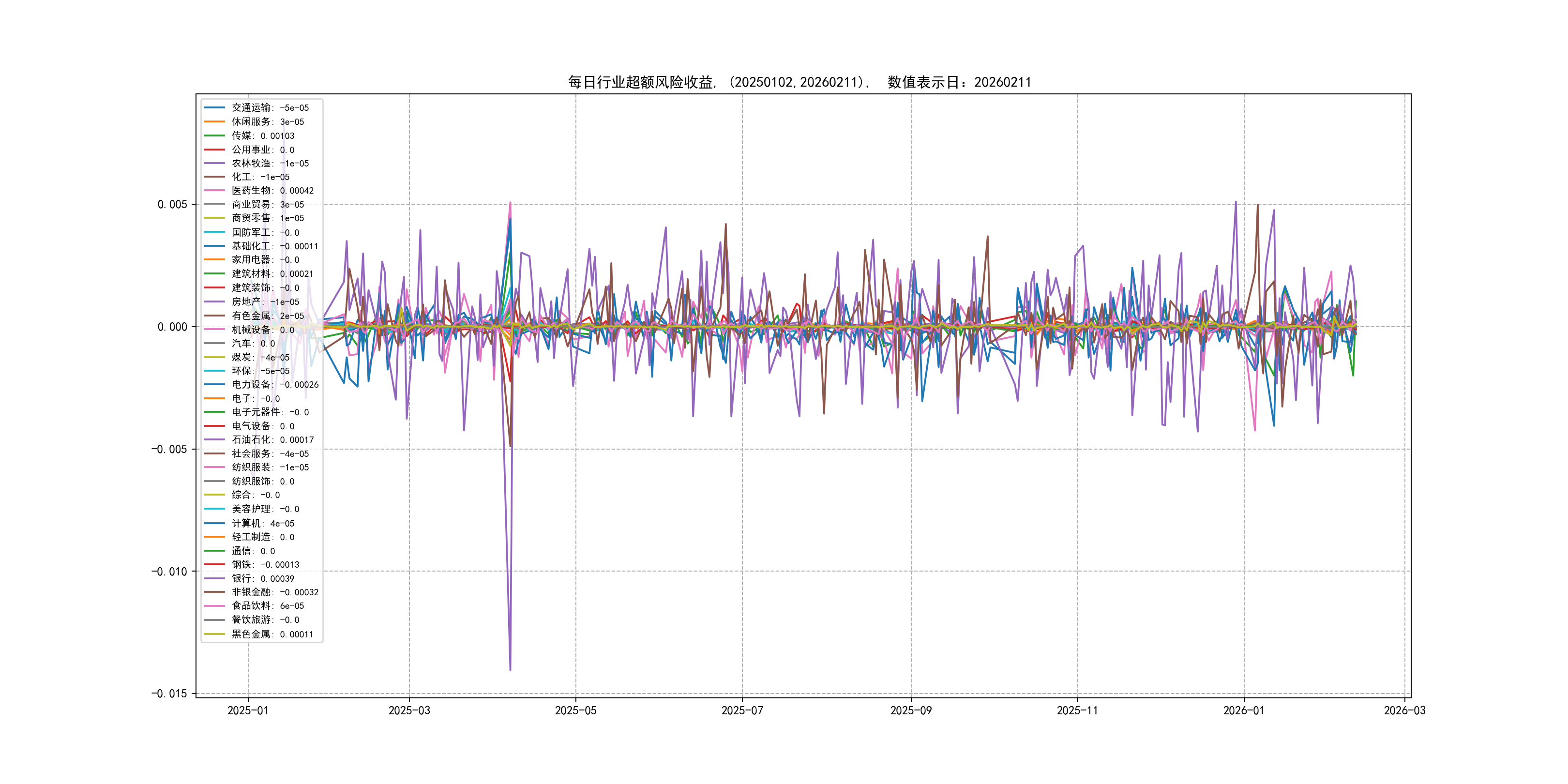Click the olive swatch next to 黑色金属
Image resolution: width=1568 pixels, height=784 pixels.
(214, 634)
